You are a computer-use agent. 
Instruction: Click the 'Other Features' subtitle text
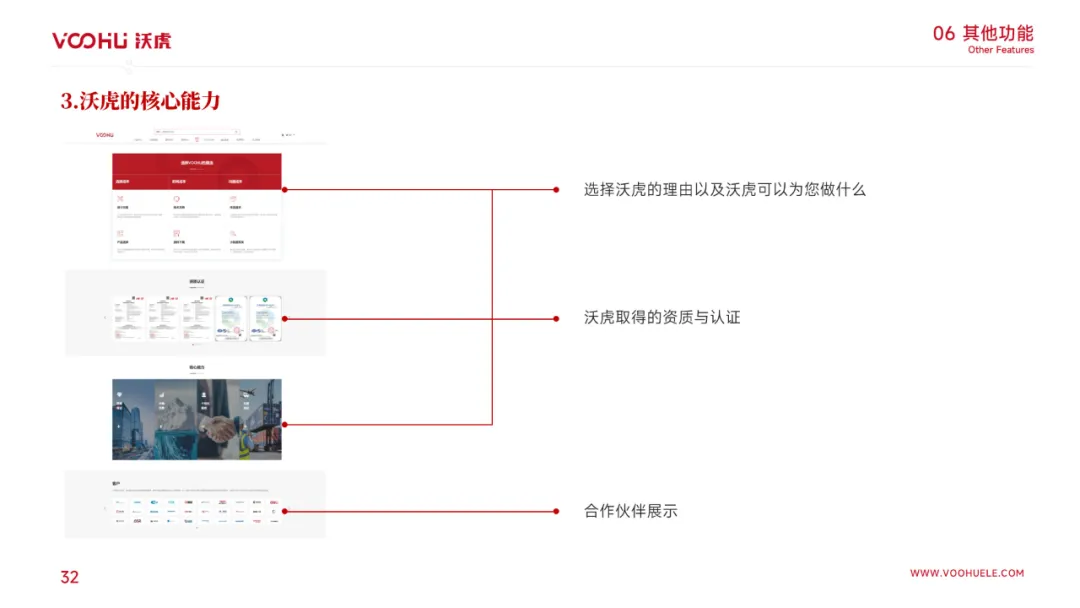pos(1000,50)
